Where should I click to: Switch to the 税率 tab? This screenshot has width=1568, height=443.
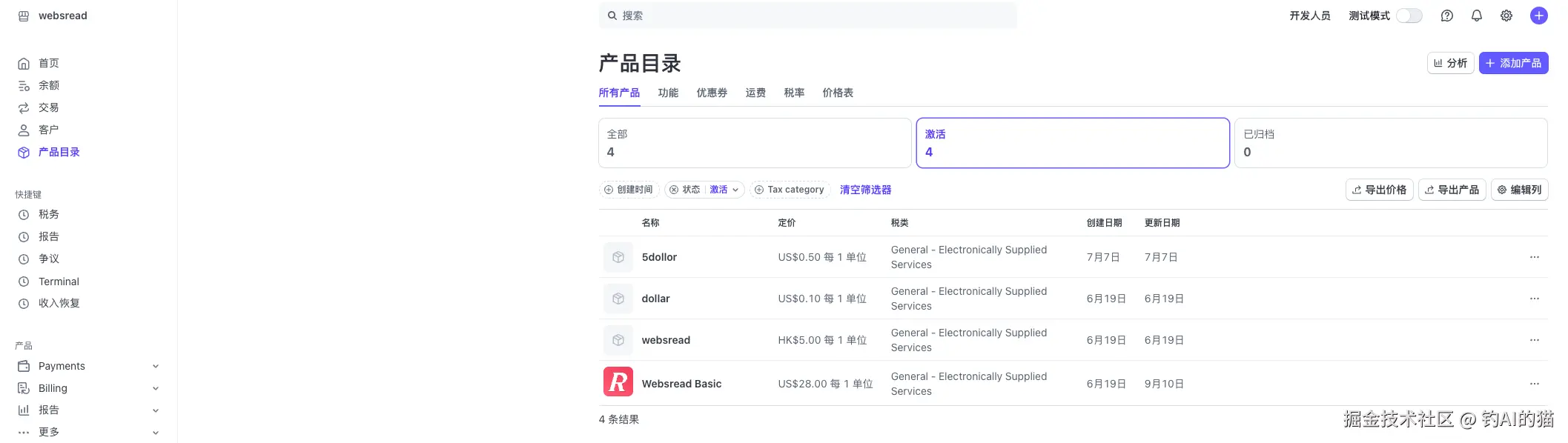click(794, 93)
